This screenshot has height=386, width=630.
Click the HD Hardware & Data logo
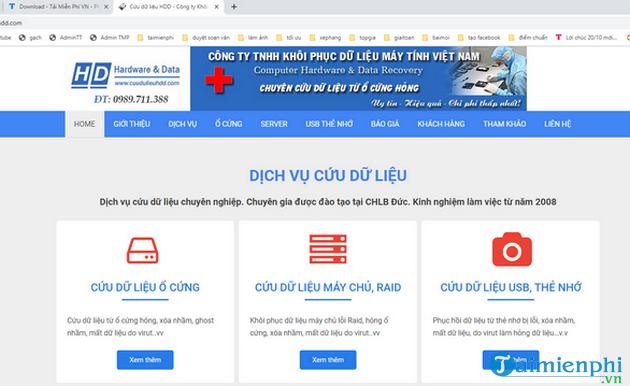[x=125, y=75]
